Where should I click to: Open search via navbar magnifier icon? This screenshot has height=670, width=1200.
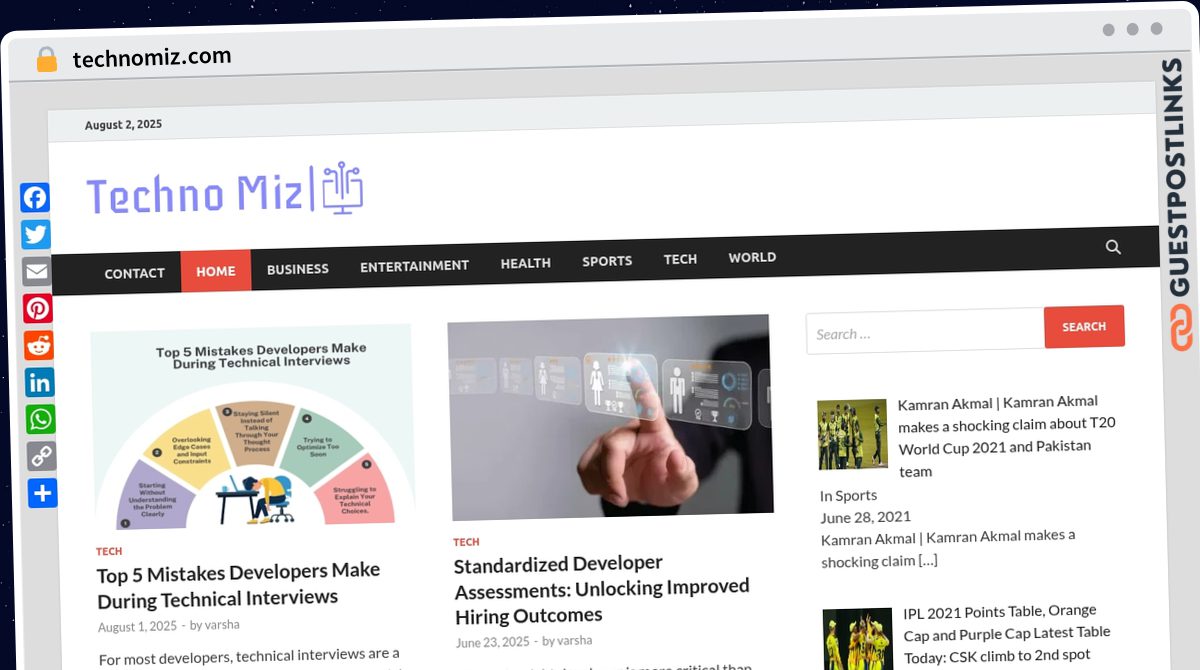[x=1113, y=247]
